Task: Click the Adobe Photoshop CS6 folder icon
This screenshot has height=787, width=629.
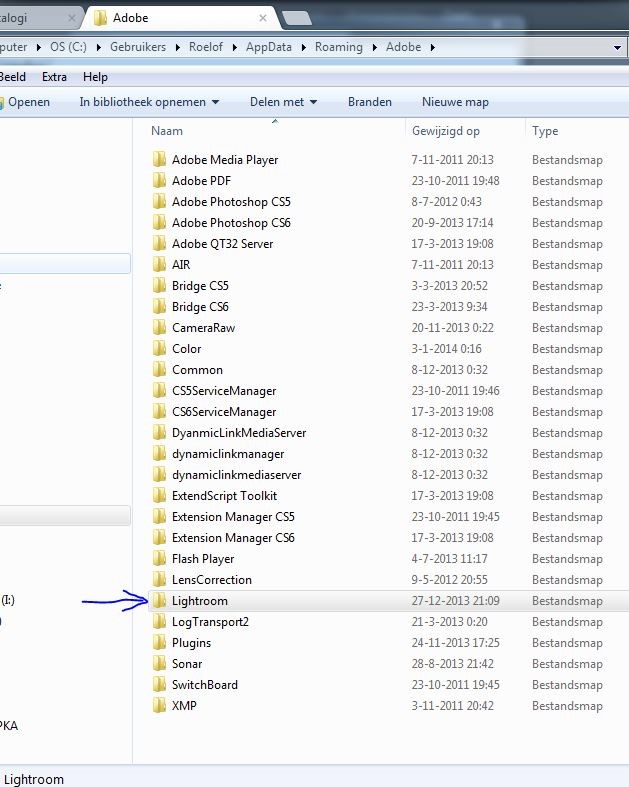Action: click(x=159, y=223)
